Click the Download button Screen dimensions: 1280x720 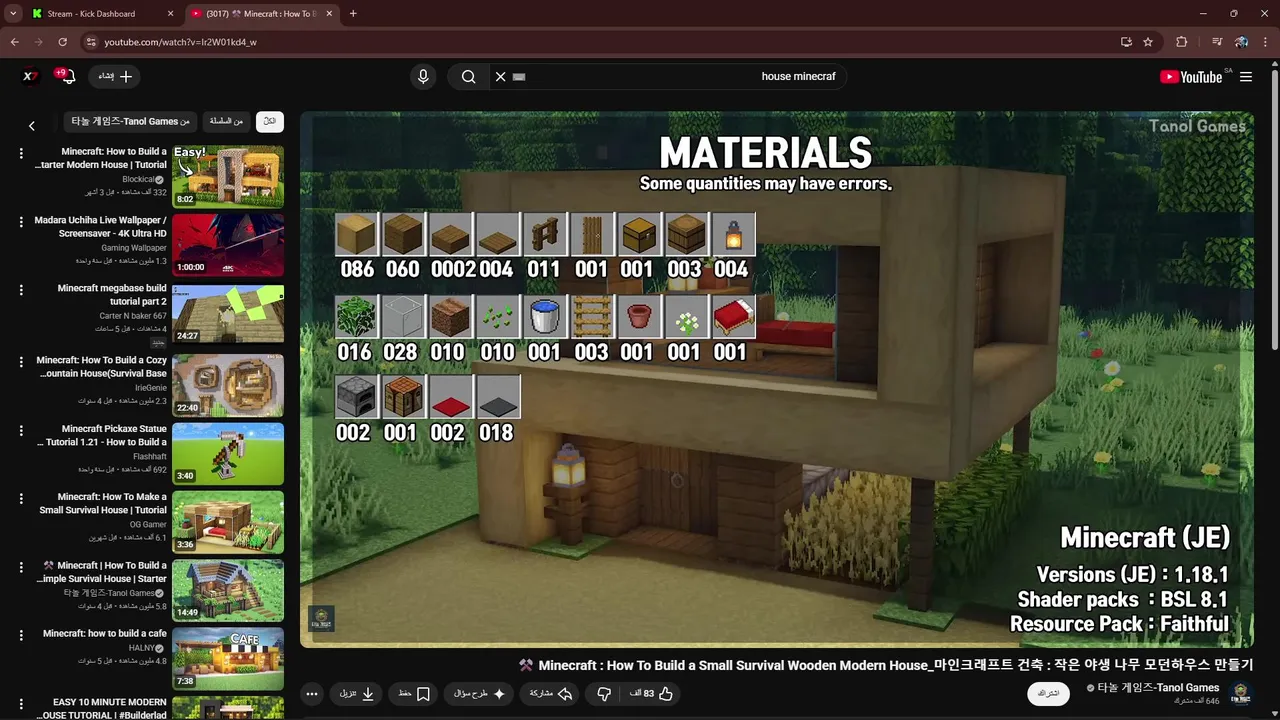pos(357,693)
